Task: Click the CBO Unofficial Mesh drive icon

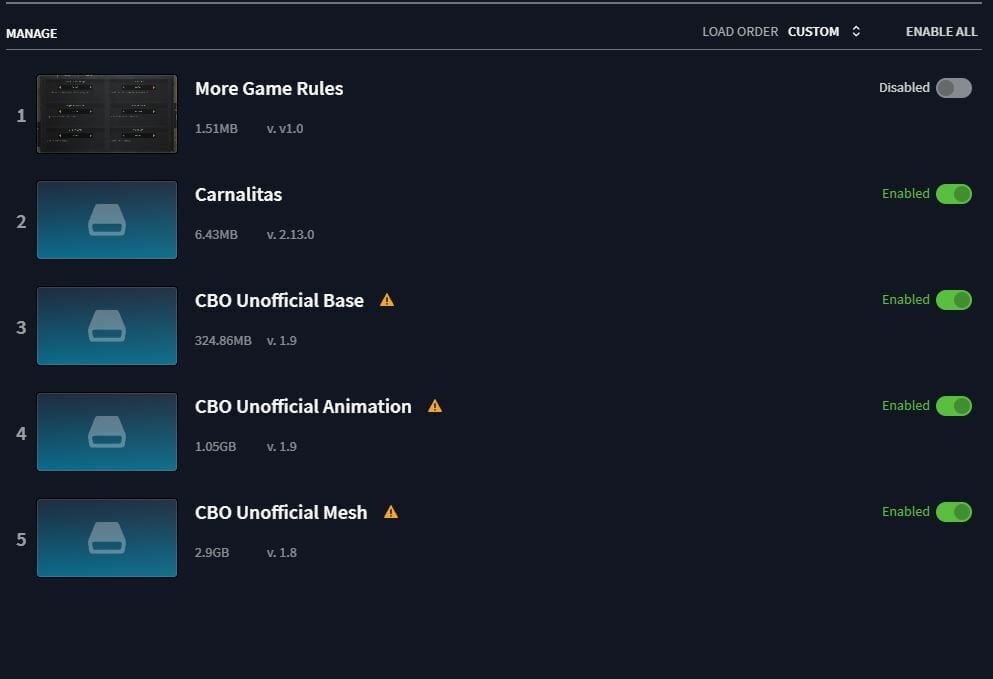Action: click(x=107, y=538)
